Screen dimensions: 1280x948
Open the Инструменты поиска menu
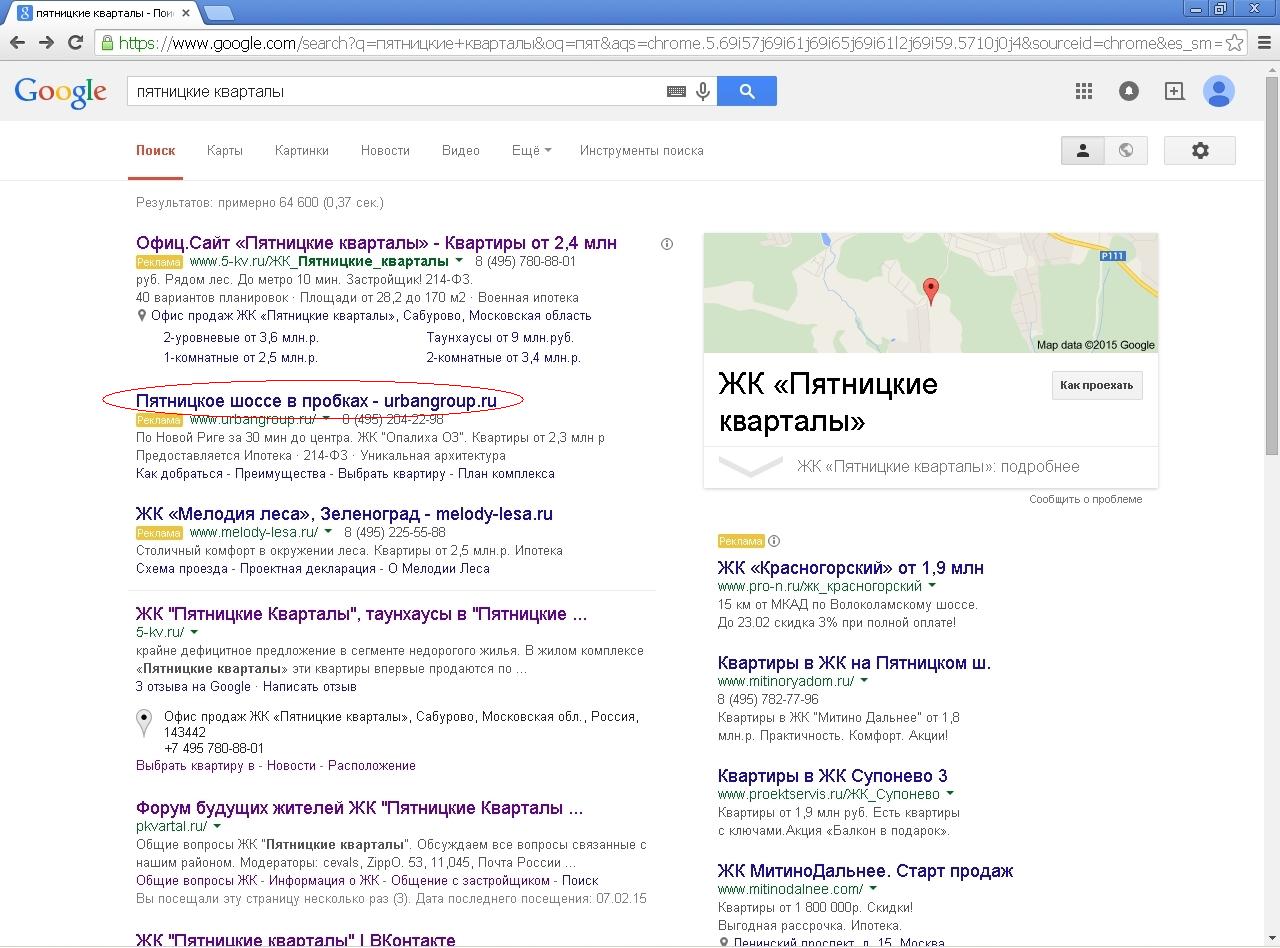tap(642, 150)
